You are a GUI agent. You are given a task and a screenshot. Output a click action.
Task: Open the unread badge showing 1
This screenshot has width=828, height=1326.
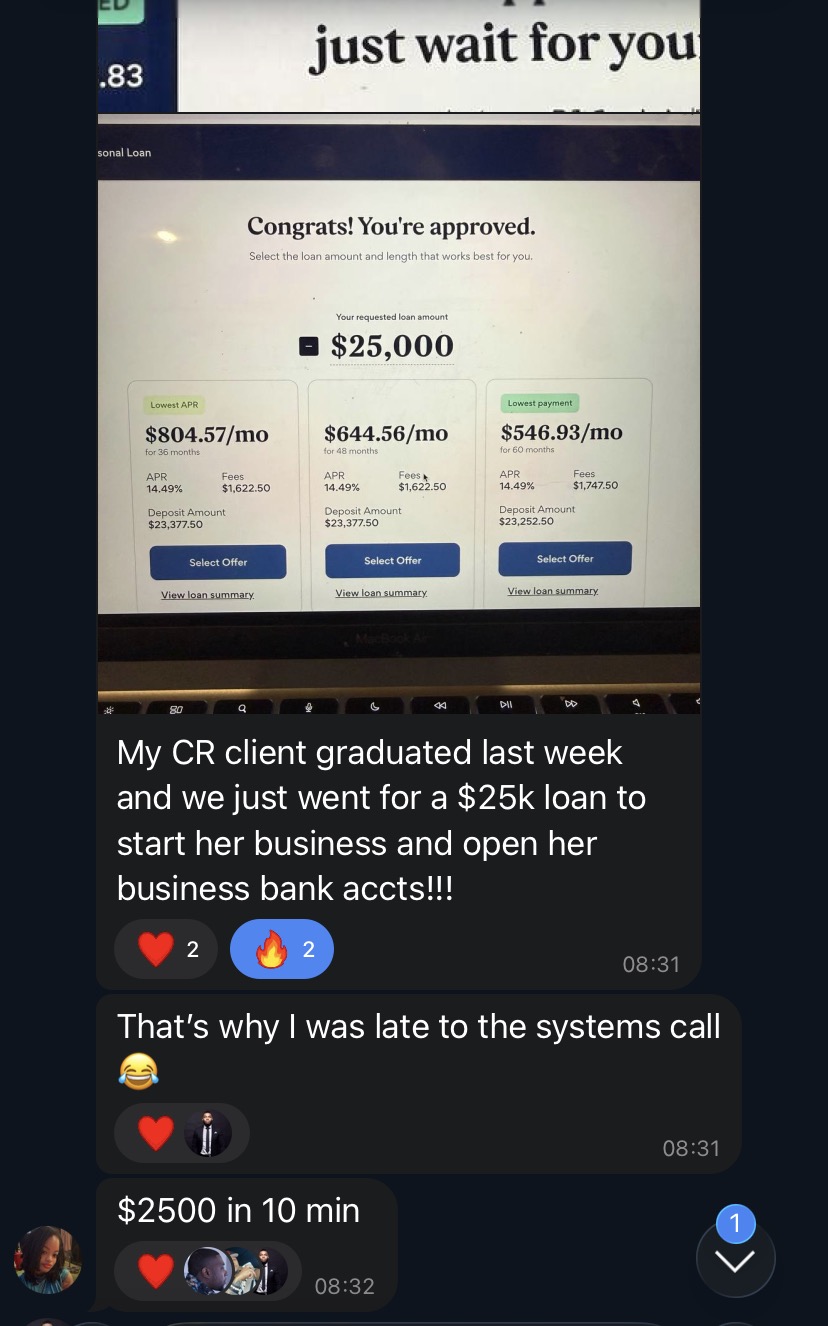[x=735, y=1224]
